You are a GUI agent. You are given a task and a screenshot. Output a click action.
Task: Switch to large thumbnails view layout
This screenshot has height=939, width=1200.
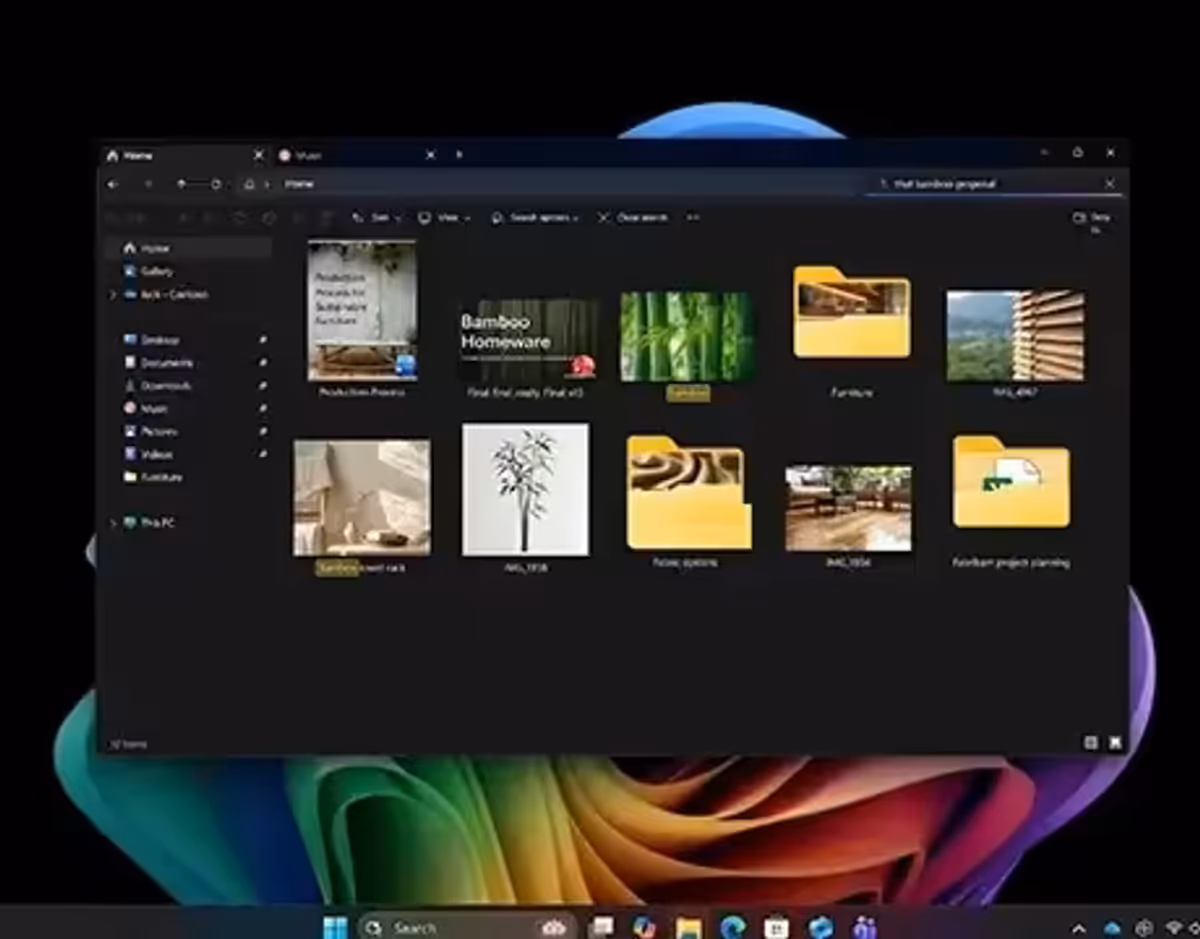point(1115,743)
